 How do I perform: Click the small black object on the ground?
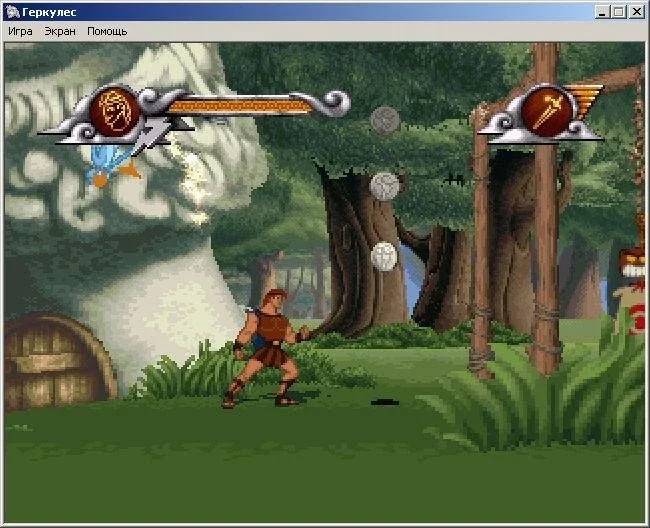click(x=384, y=403)
